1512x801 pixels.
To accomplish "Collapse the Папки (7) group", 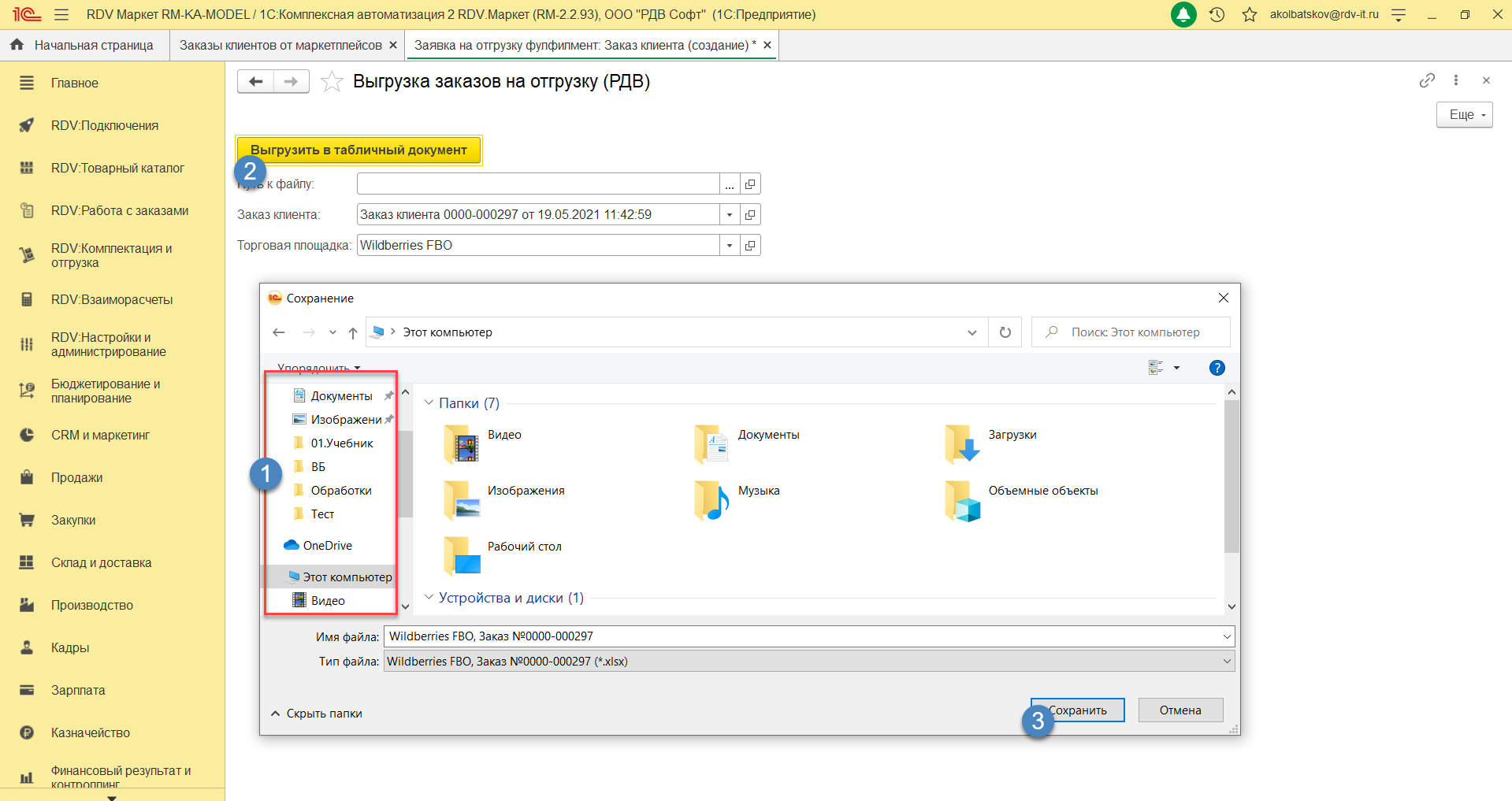I will (x=429, y=403).
